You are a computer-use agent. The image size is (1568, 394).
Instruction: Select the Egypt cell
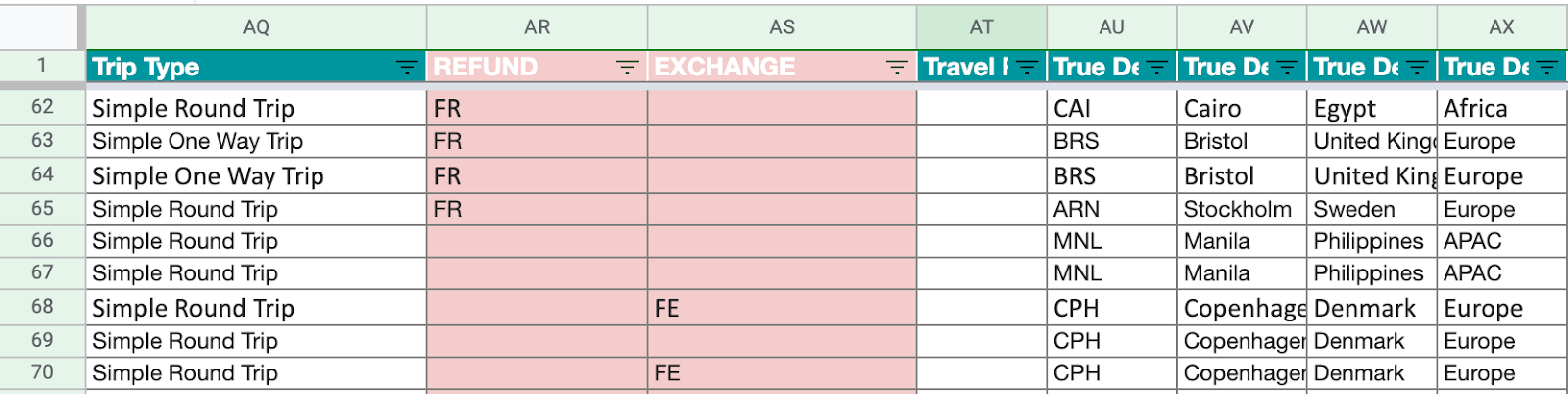click(1371, 108)
